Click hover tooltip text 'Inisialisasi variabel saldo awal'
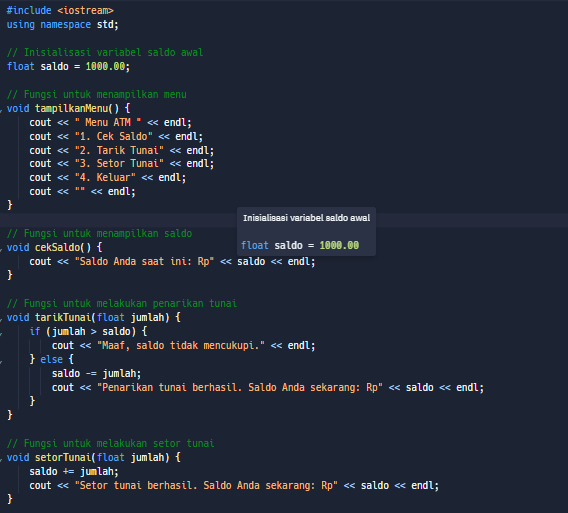568x513 pixels. click(x=306, y=218)
